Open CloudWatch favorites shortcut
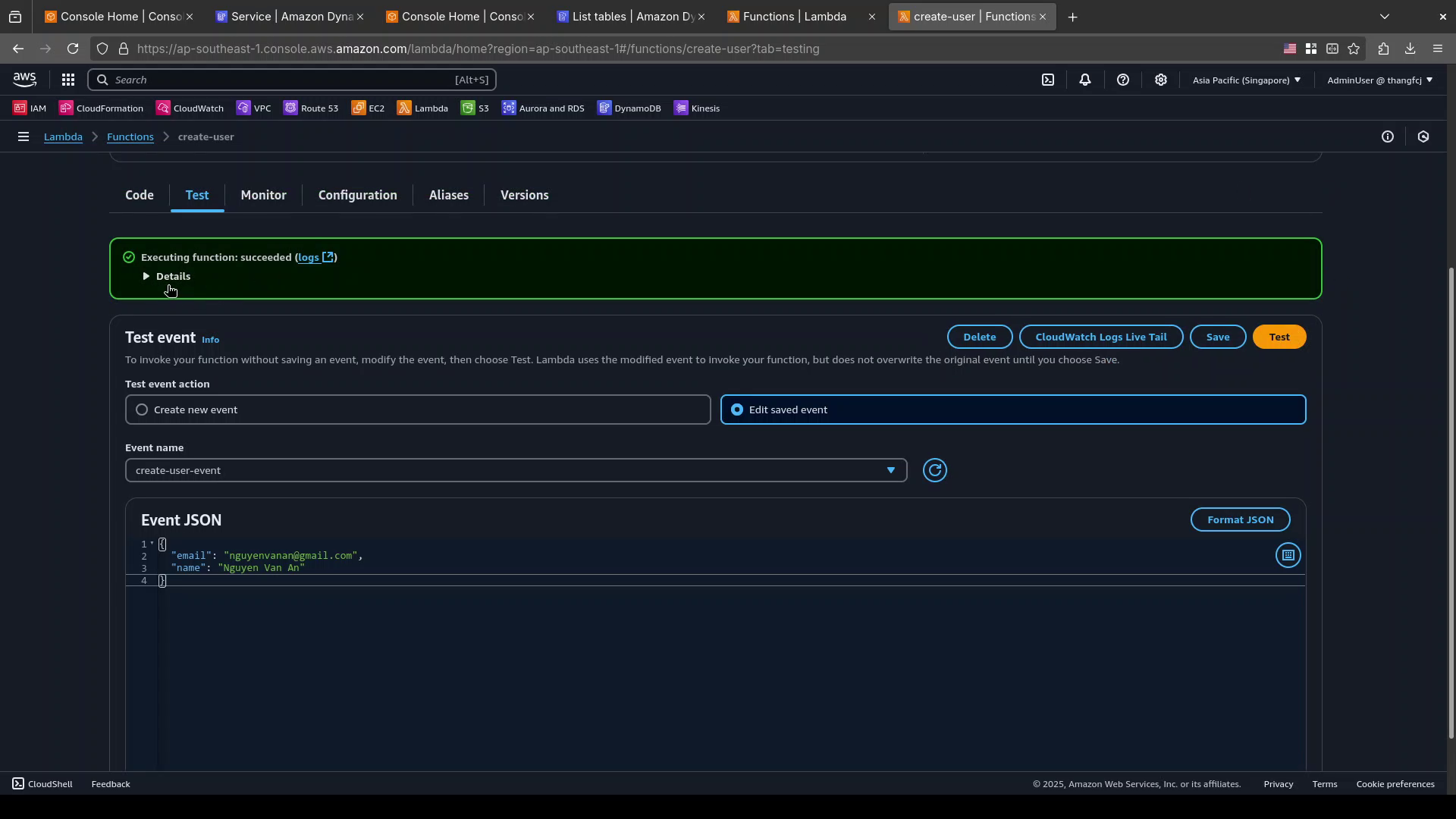This screenshot has width=1456, height=819. point(190,108)
